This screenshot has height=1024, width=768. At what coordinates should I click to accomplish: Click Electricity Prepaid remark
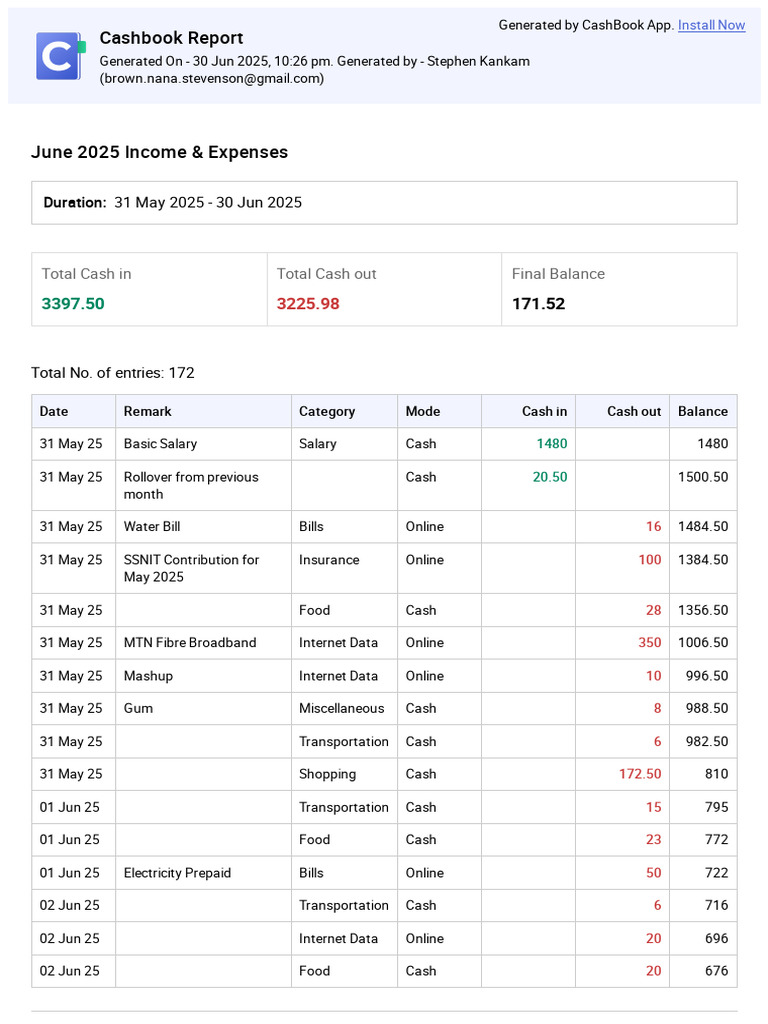(x=177, y=873)
